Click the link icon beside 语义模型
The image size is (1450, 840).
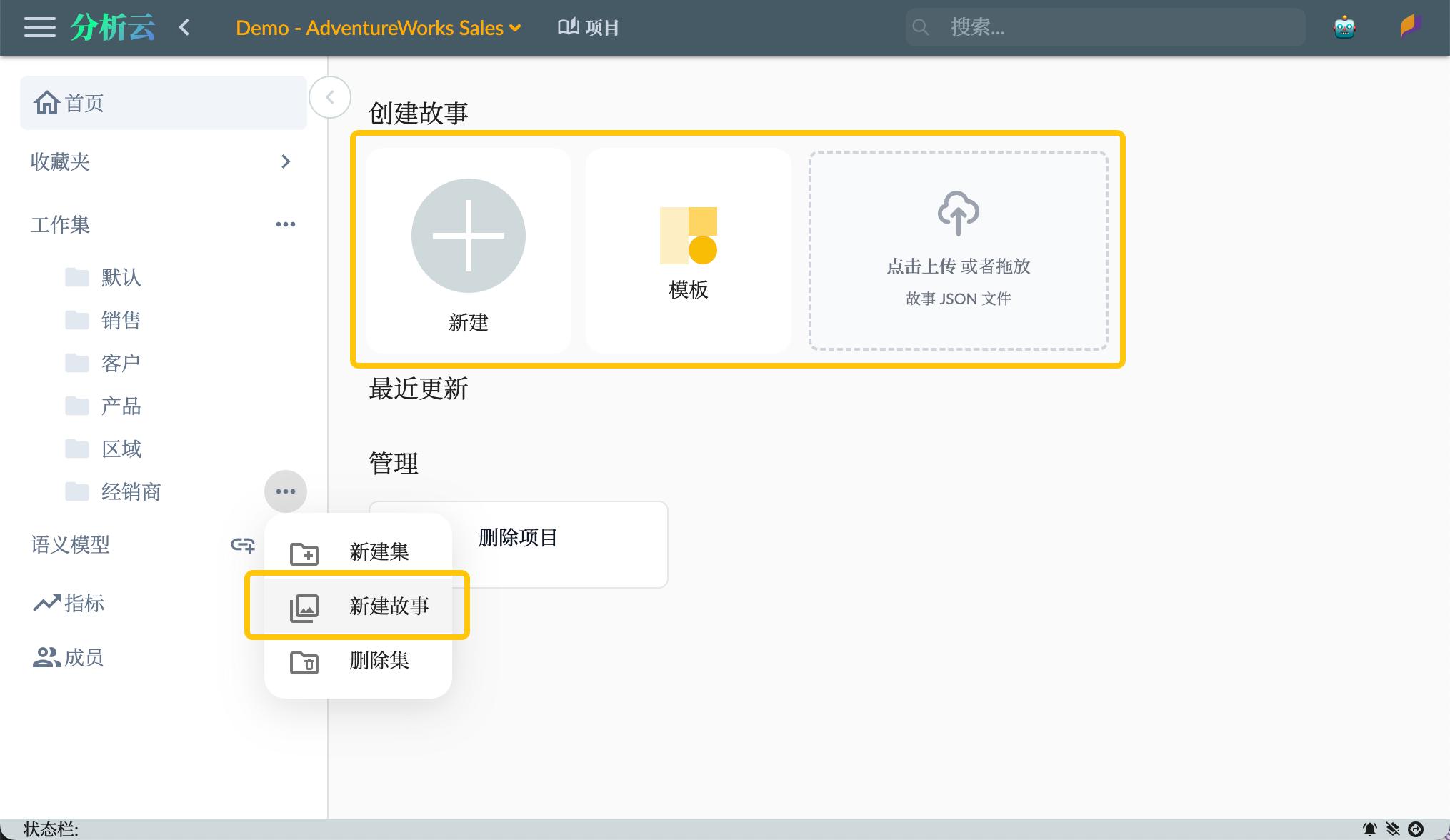(242, 545)
